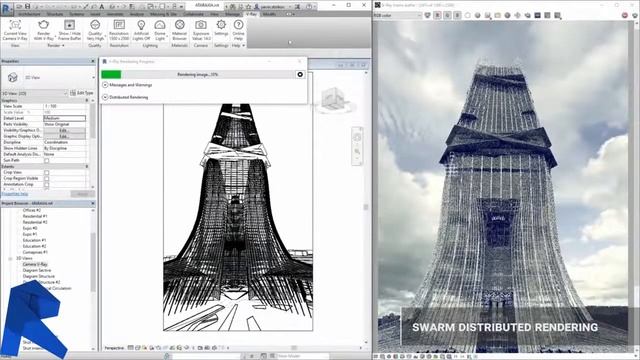Collapse the 3D Views tree node
640x360 pixels.
pos(10,258)
